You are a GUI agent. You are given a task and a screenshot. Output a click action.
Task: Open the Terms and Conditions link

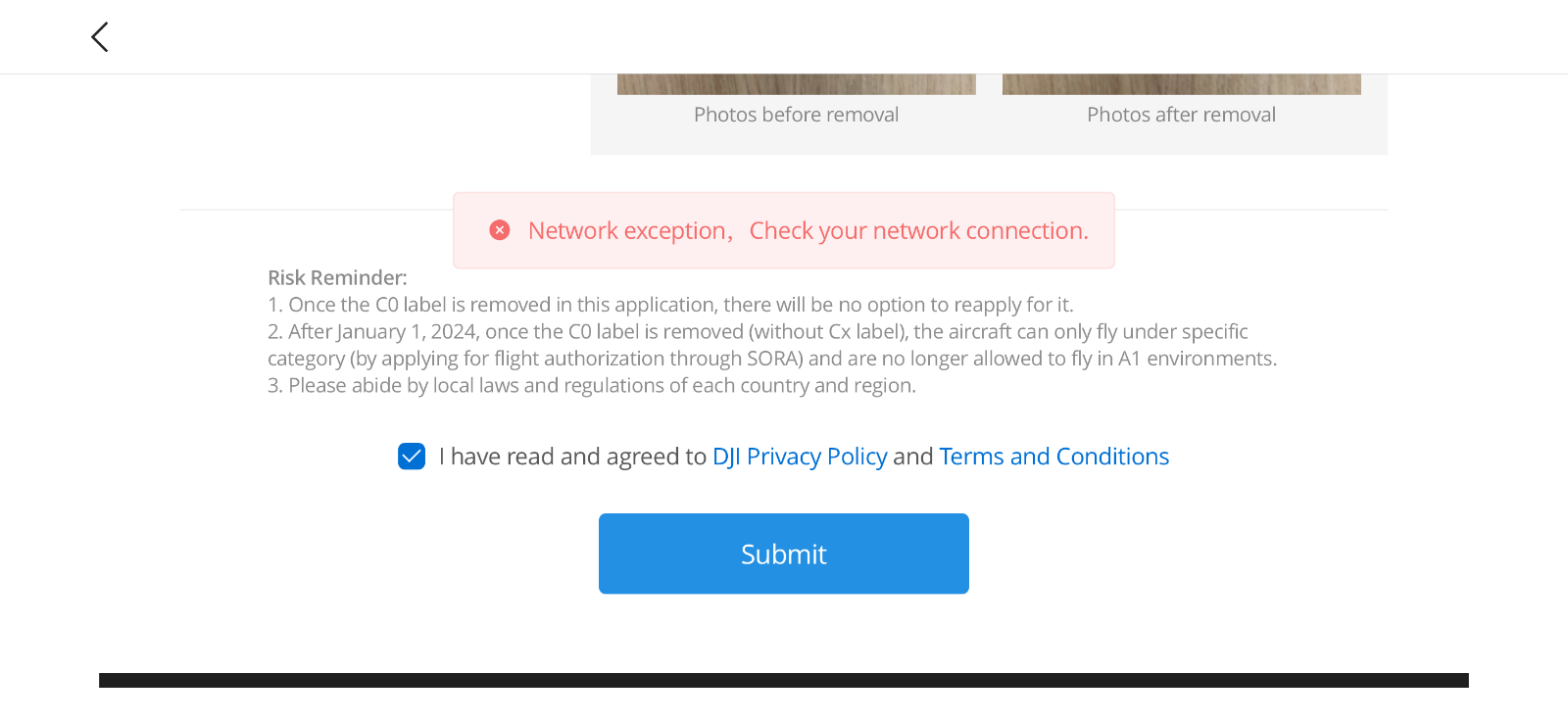(x=1054, y=457)
